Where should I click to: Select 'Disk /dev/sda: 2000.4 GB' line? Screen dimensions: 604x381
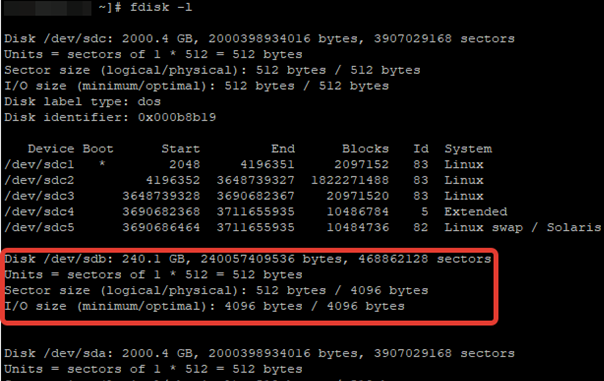tap(259, 353)
